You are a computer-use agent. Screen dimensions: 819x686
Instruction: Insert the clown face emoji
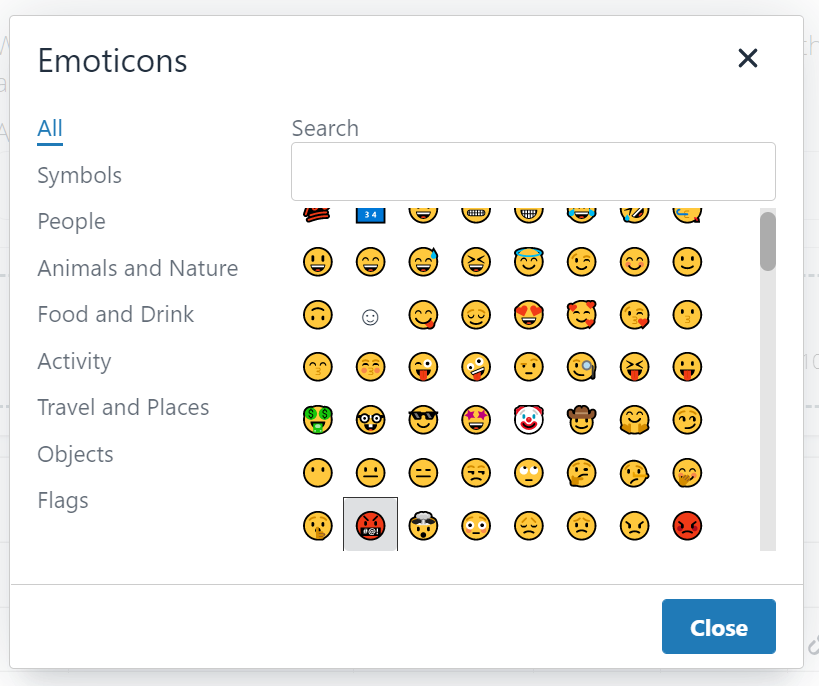[x=528, y=420]
